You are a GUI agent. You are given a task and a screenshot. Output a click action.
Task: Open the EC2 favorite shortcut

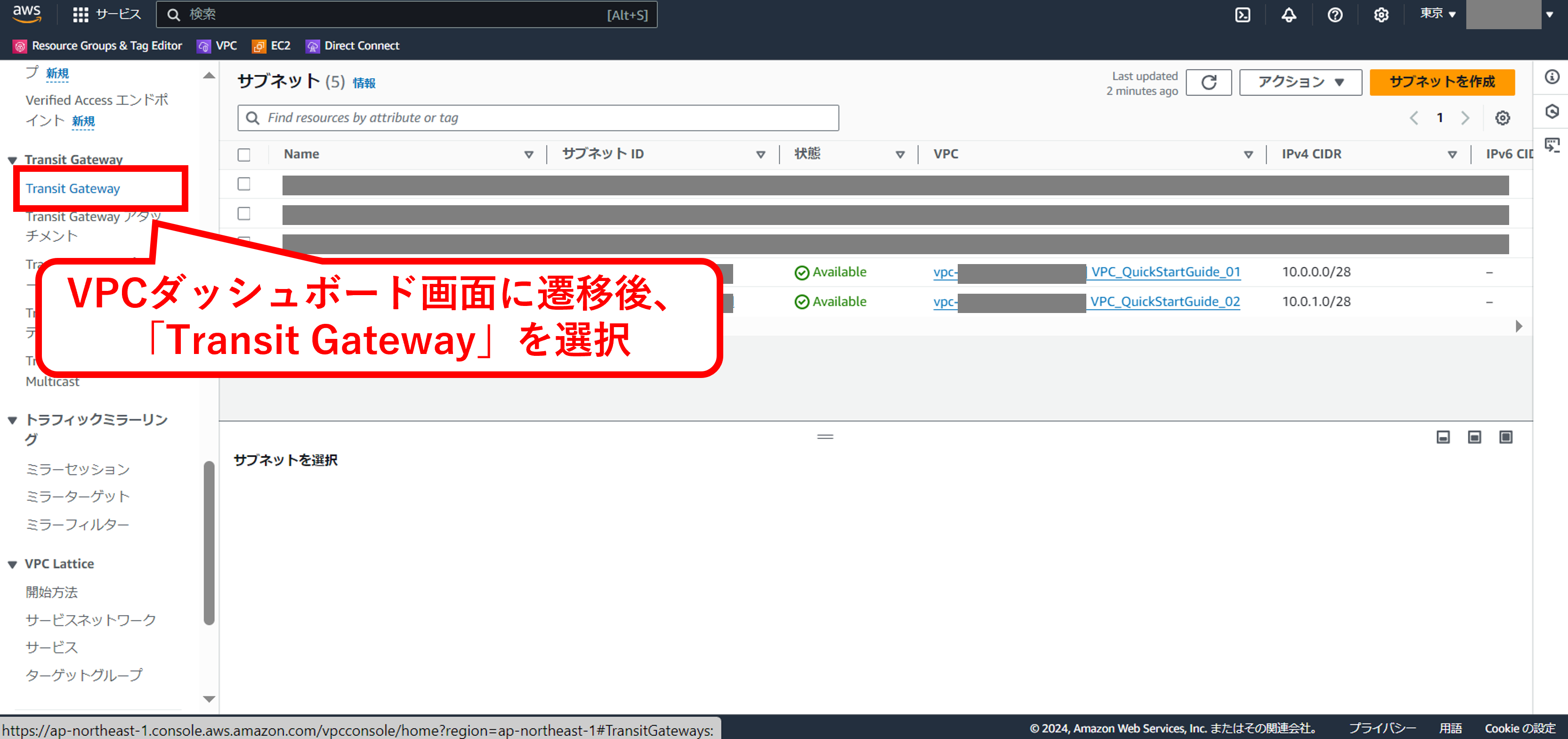(x=272, y=46)
